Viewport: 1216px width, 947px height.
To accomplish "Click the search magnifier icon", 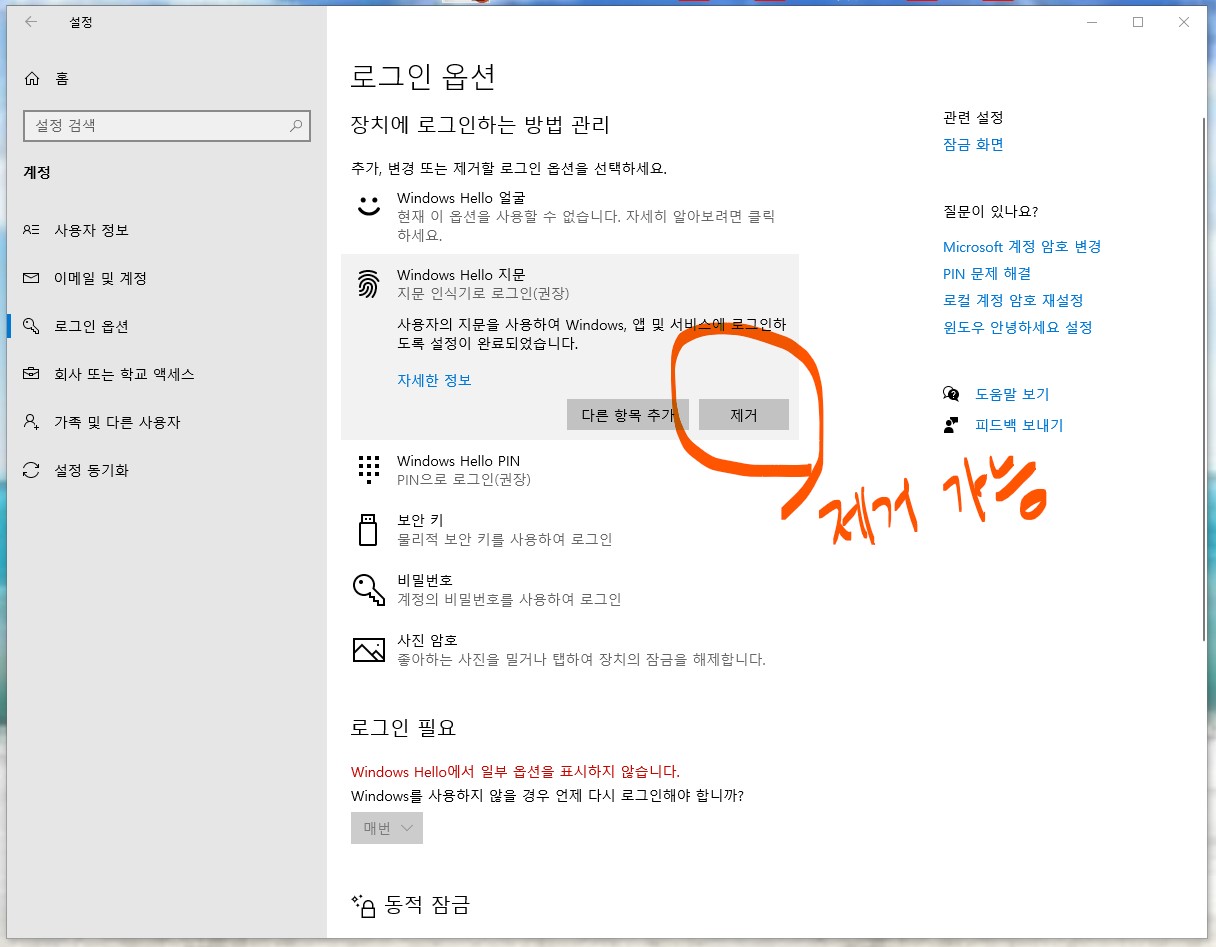I will (x=296, y=126).
